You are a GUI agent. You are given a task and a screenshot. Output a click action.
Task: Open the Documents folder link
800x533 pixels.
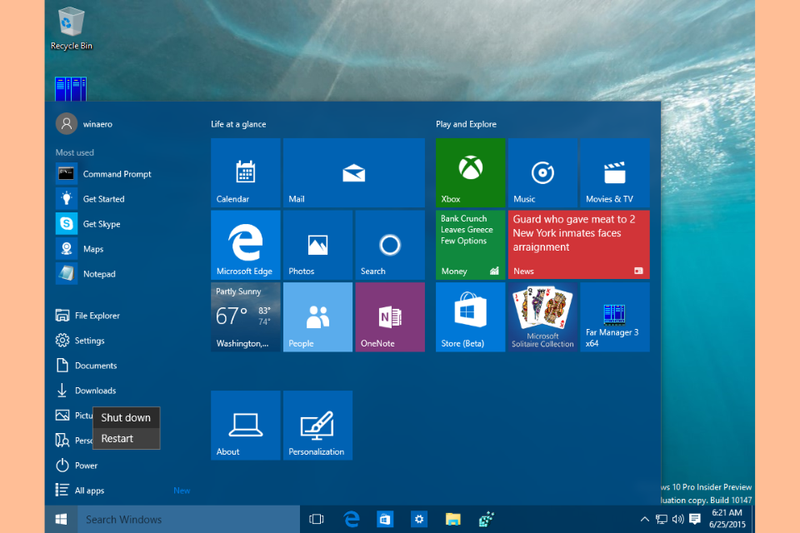[86, 366]
